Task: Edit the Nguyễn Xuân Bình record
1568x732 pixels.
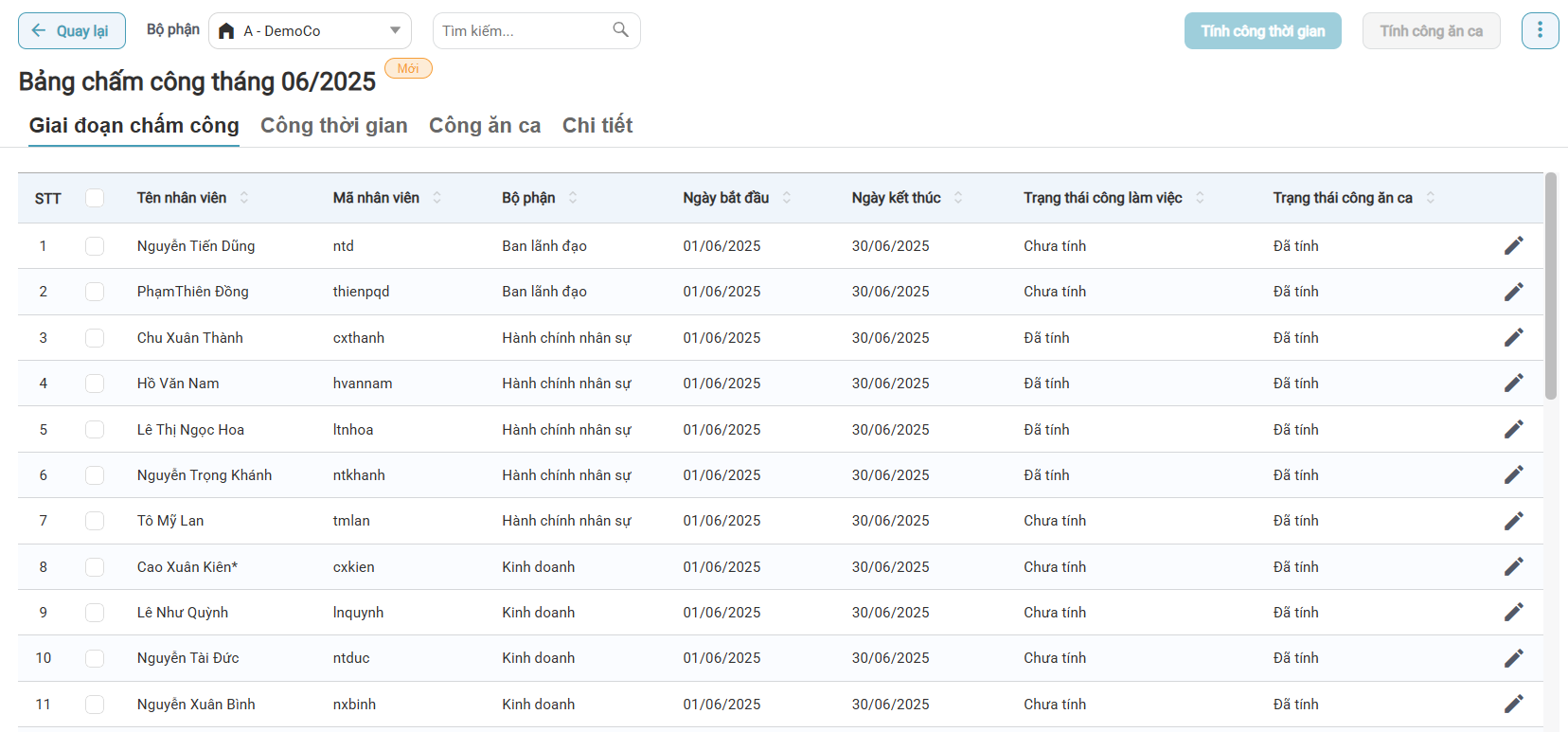Action: pos(1513,705)
